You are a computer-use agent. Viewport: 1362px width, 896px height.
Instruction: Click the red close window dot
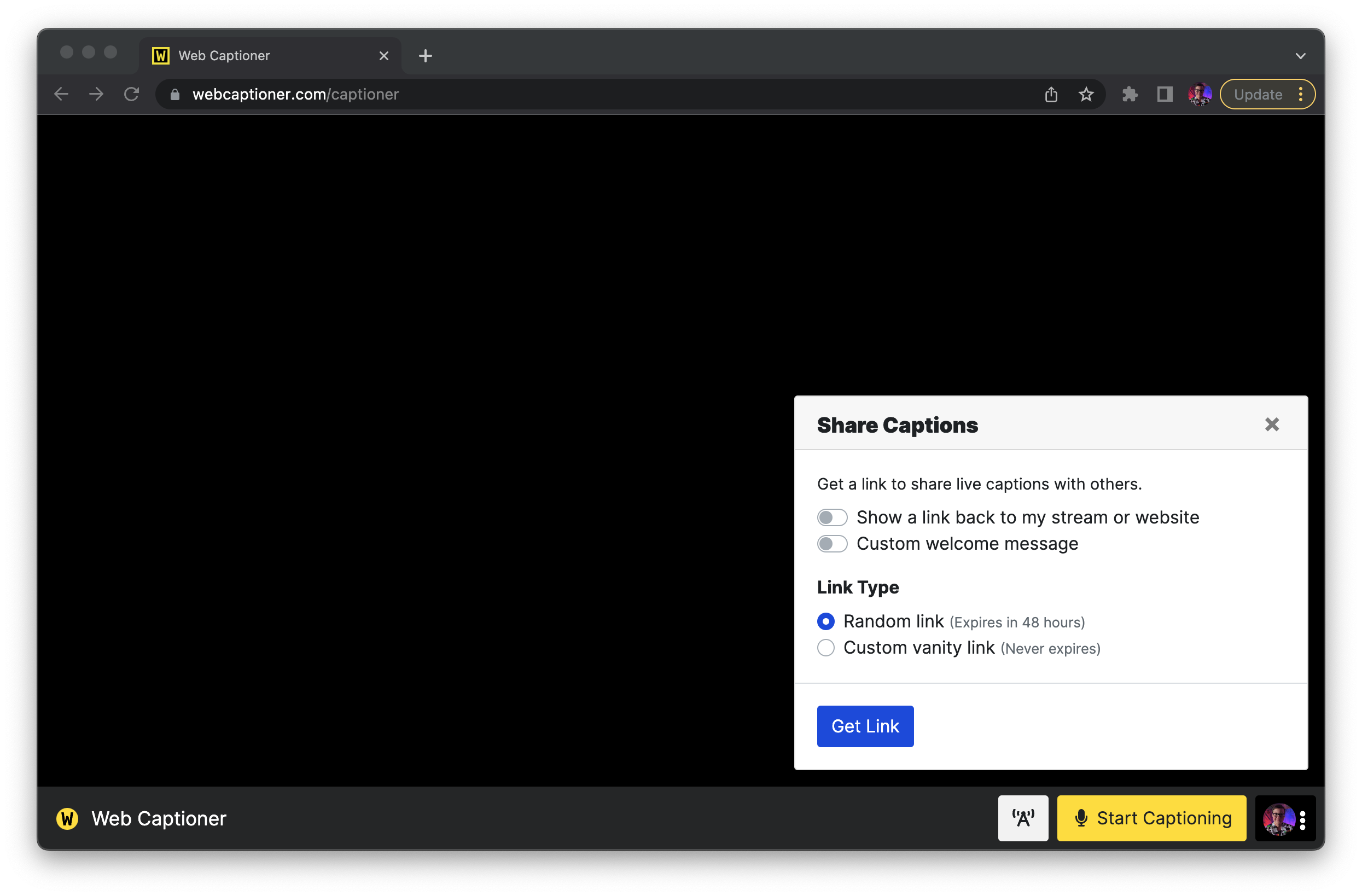[x=66, y=52]
